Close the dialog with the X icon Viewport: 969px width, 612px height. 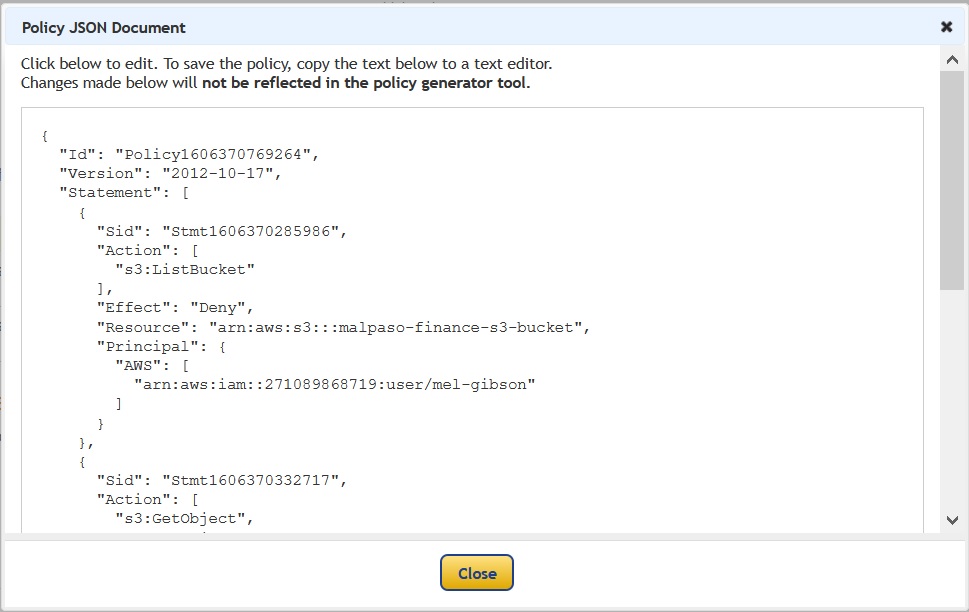pyautogui.click(x=946, y=27)
